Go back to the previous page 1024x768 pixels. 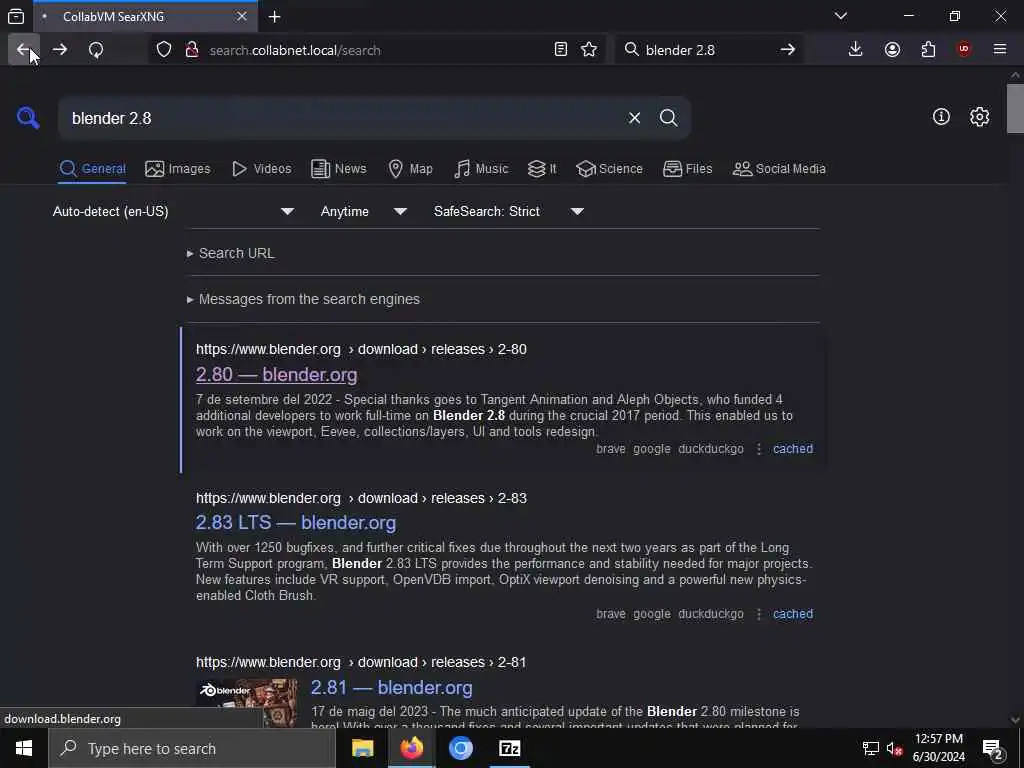(x=24, y=50)
